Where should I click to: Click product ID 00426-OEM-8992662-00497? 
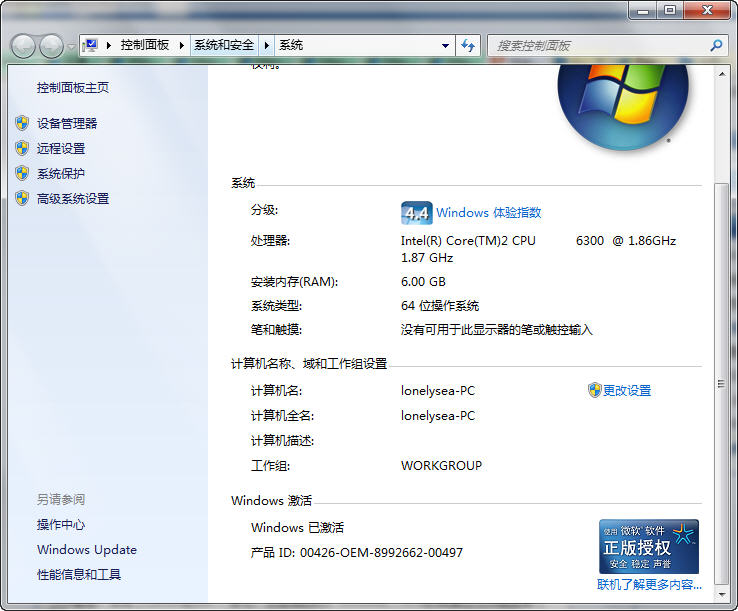click(382, 552)
